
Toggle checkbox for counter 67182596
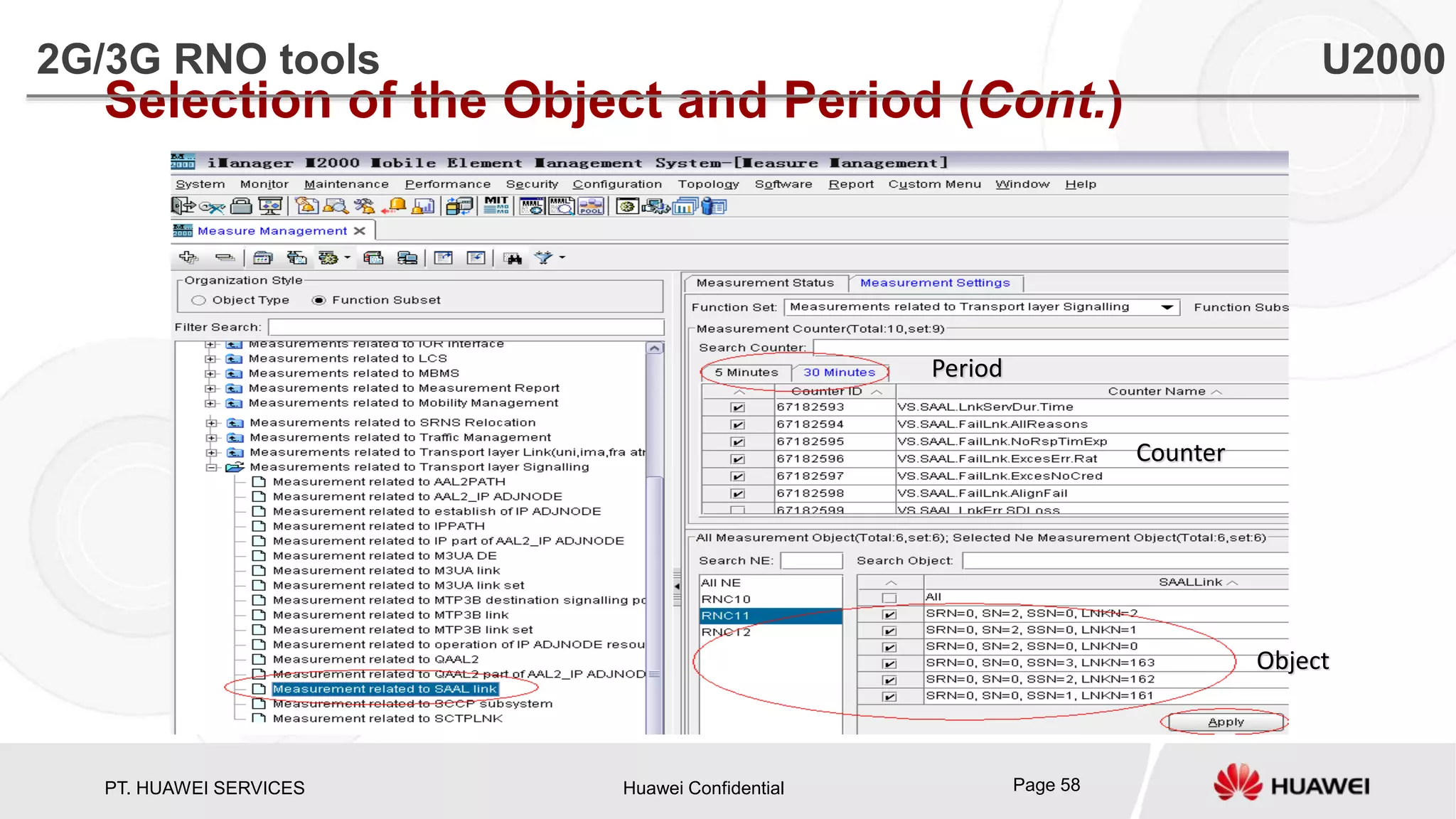[x=738, y=460]
